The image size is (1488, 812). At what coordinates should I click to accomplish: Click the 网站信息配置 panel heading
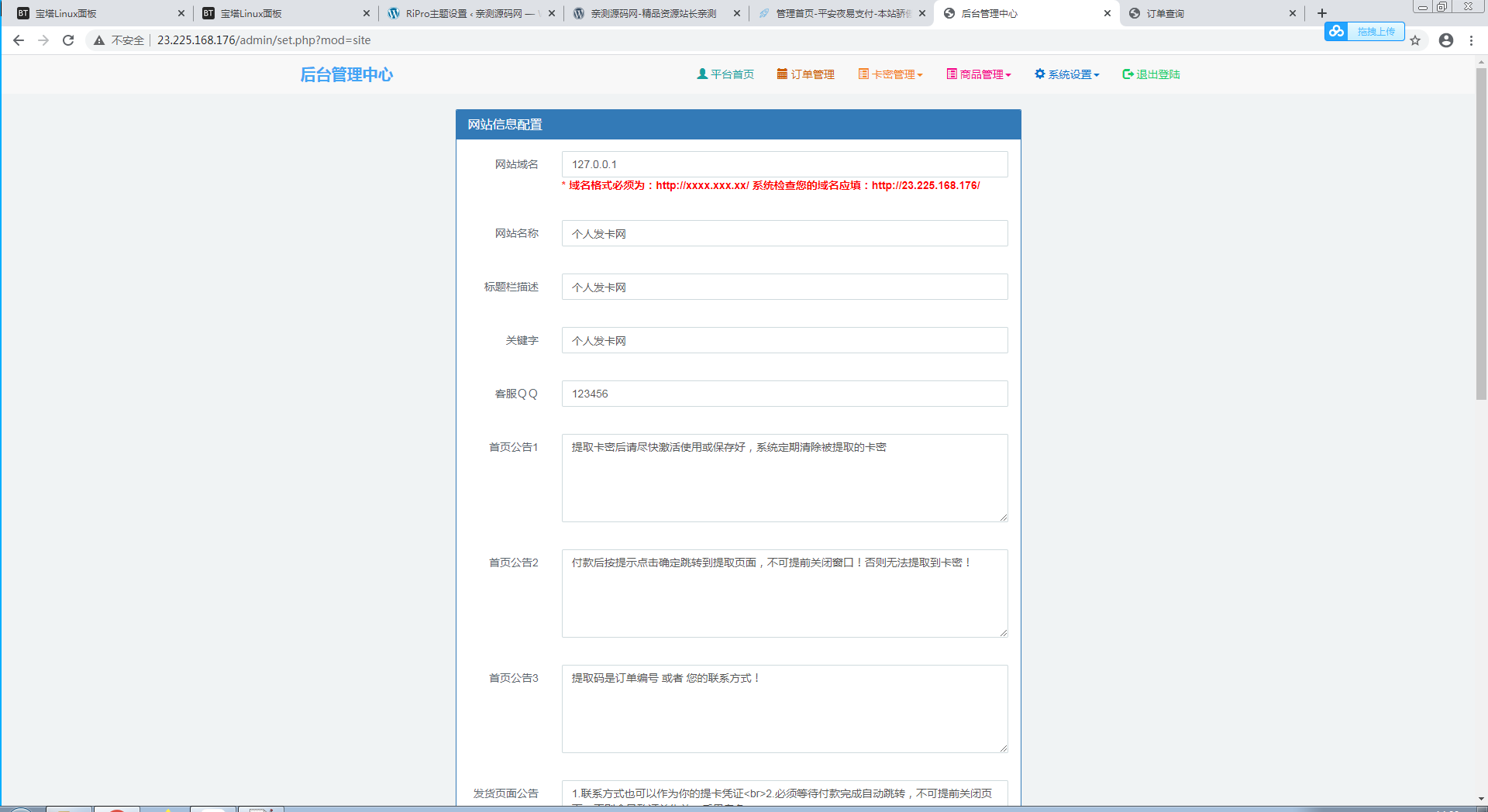[738, 125]
